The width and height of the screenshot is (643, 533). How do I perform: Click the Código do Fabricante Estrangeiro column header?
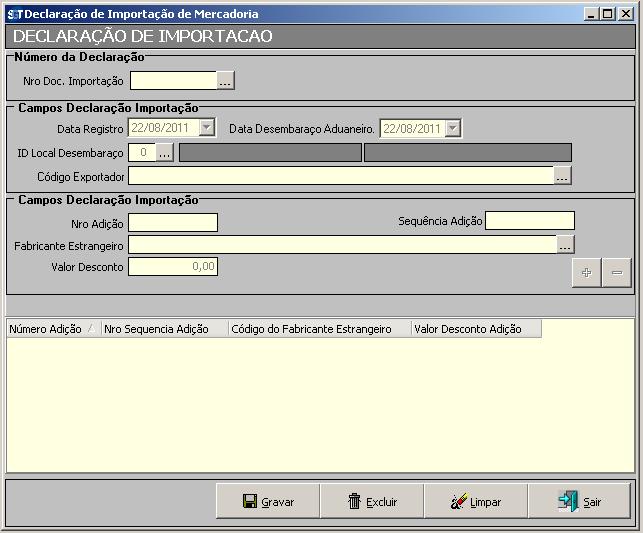319,329
